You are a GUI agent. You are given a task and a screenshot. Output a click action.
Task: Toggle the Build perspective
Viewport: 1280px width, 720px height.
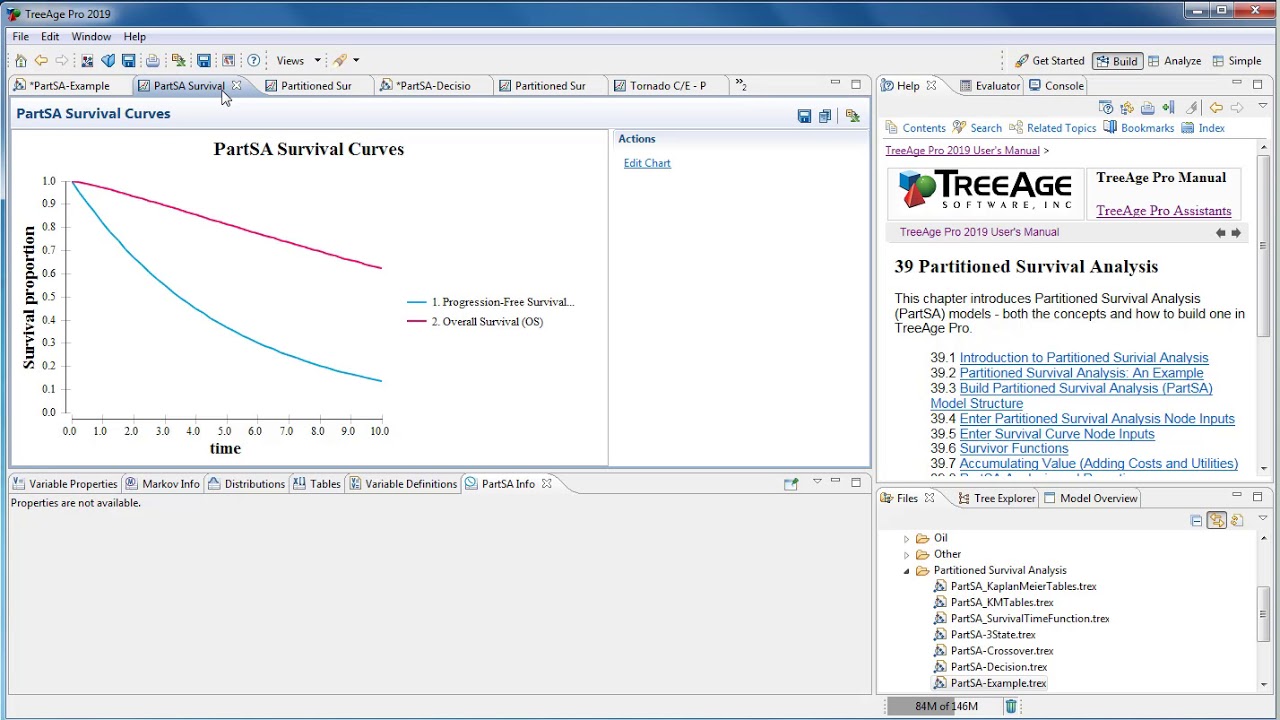[x=1117, y=61]
